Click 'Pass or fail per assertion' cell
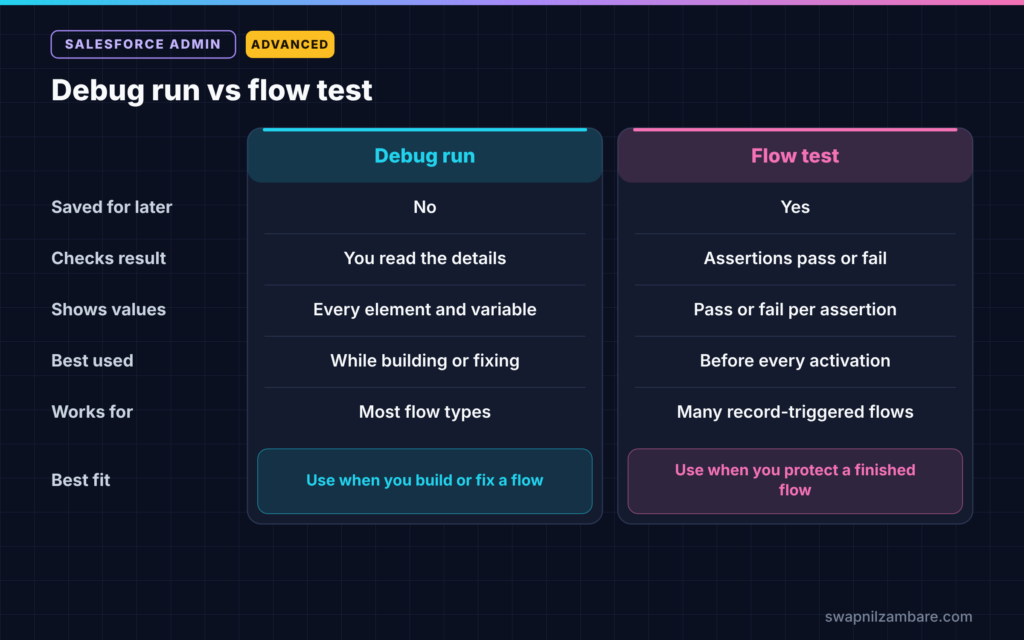 (795, 310)
